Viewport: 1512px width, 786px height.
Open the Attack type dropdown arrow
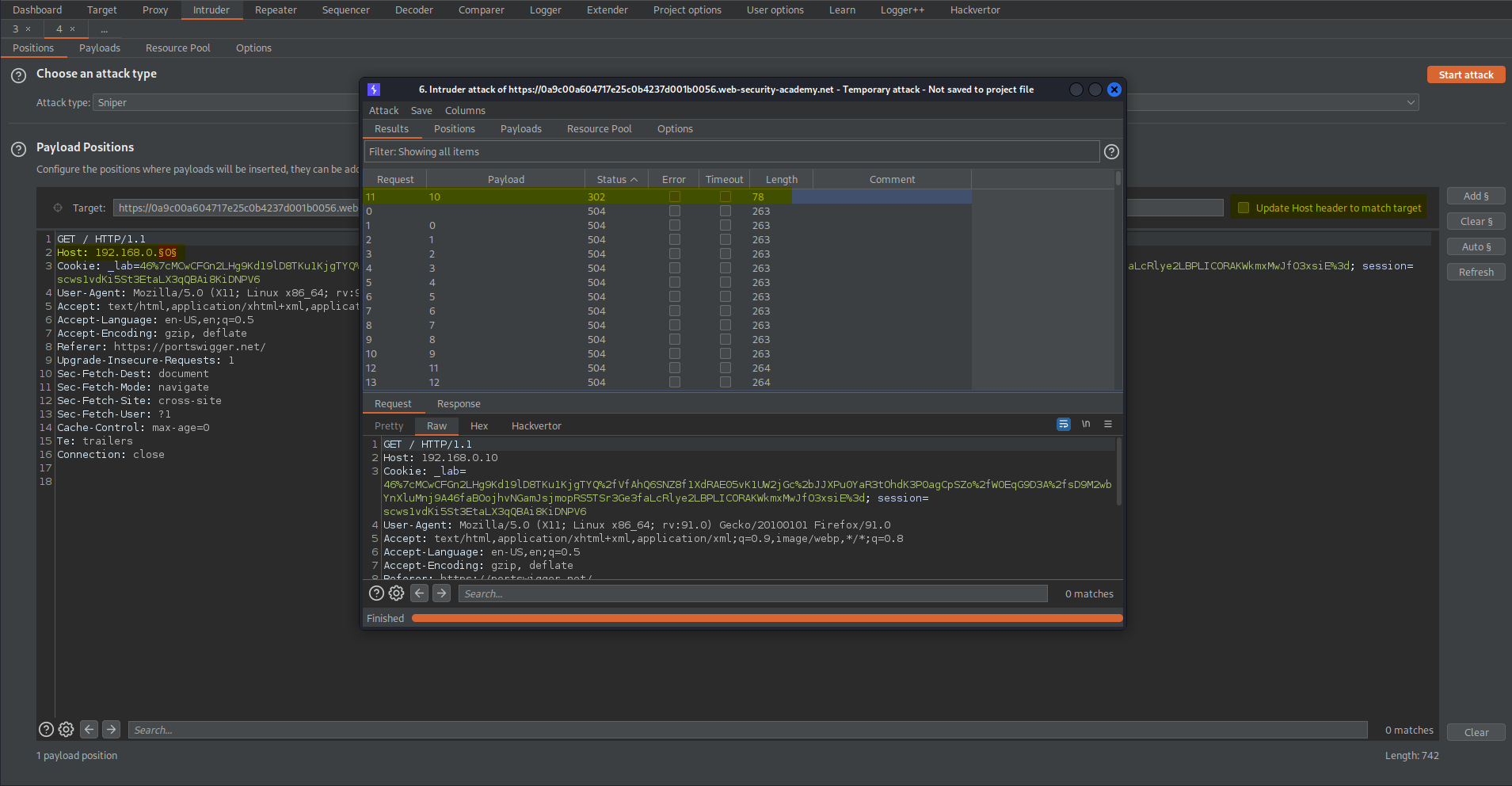click(1411, 103)
